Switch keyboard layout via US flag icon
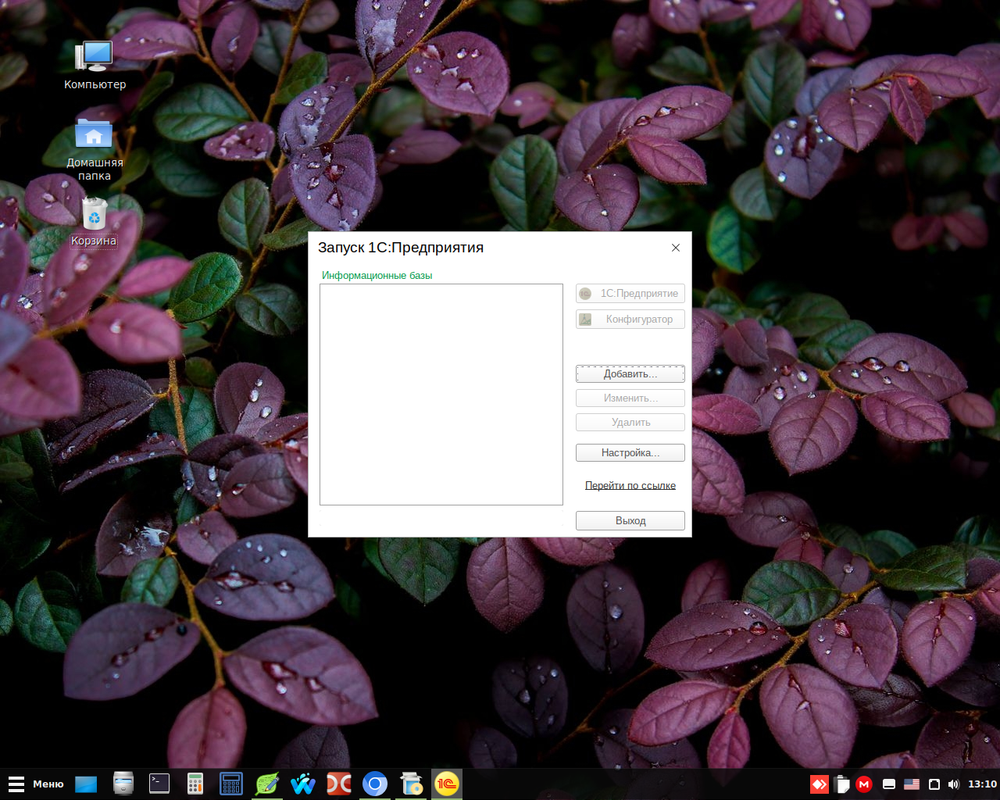The image size is (1000, 800). [x=912, y=784]
